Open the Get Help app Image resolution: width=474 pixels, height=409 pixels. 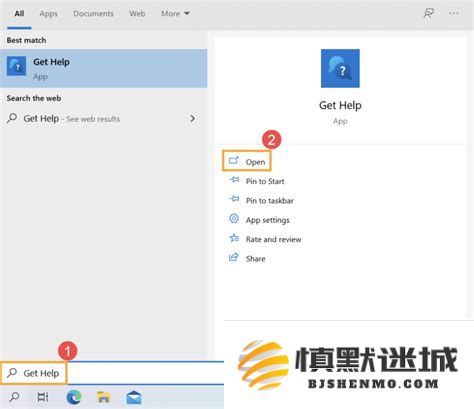click(247, 161)
